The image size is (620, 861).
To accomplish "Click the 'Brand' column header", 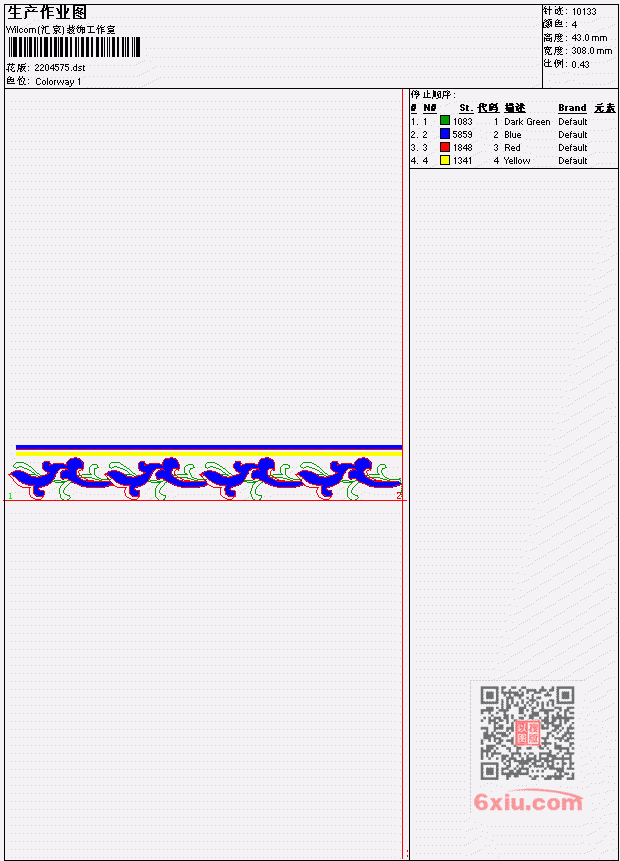I will click(572, 108).
